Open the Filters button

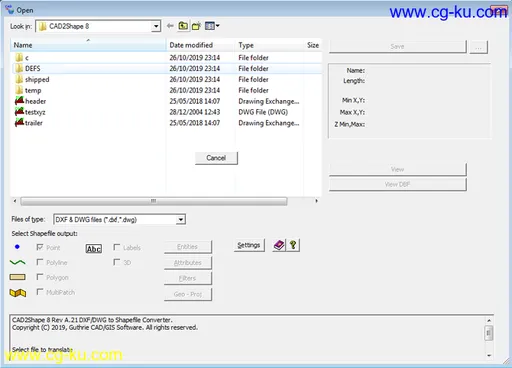tap(187, 278)
